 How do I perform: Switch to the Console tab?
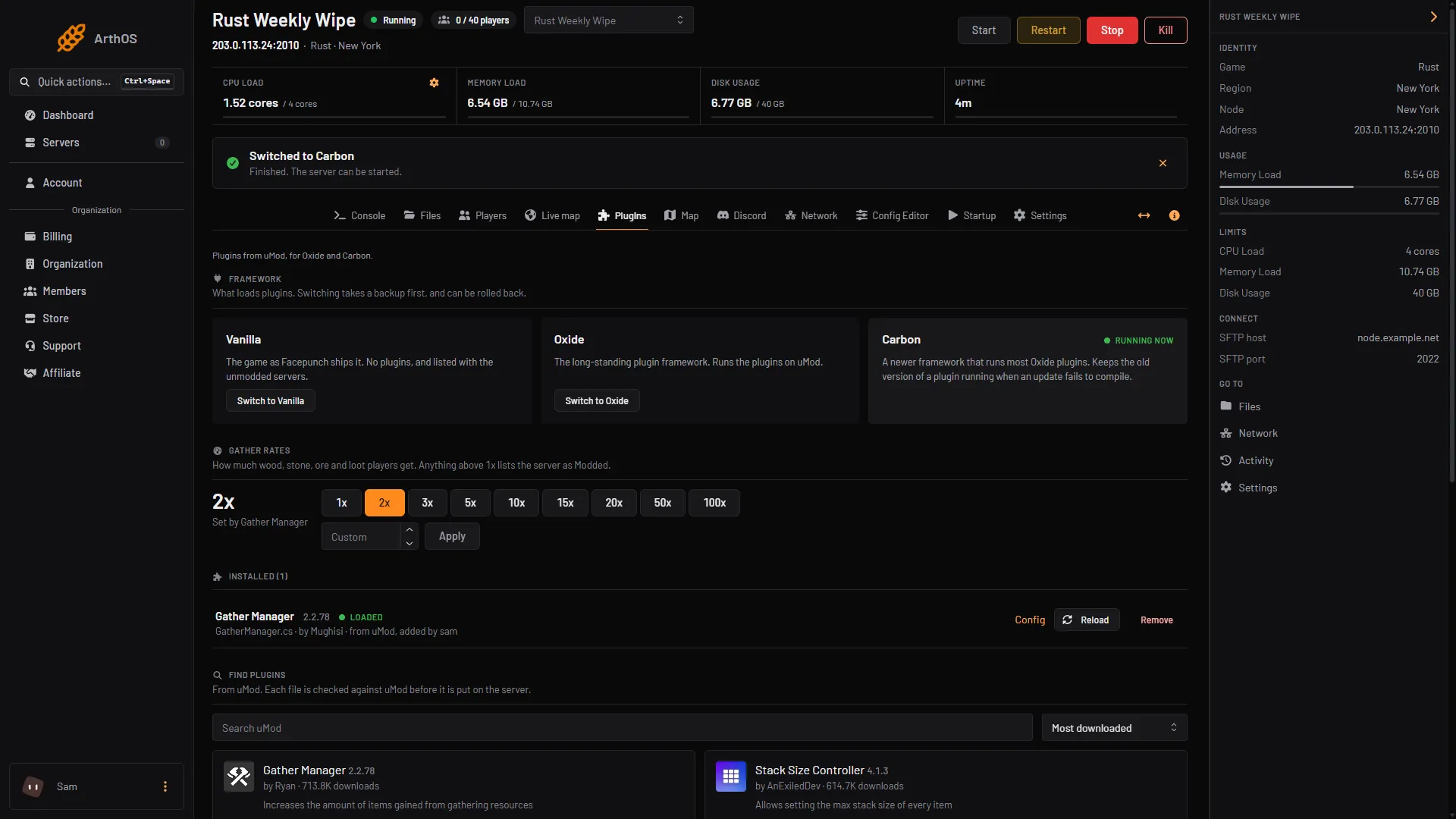coord(359,215)
